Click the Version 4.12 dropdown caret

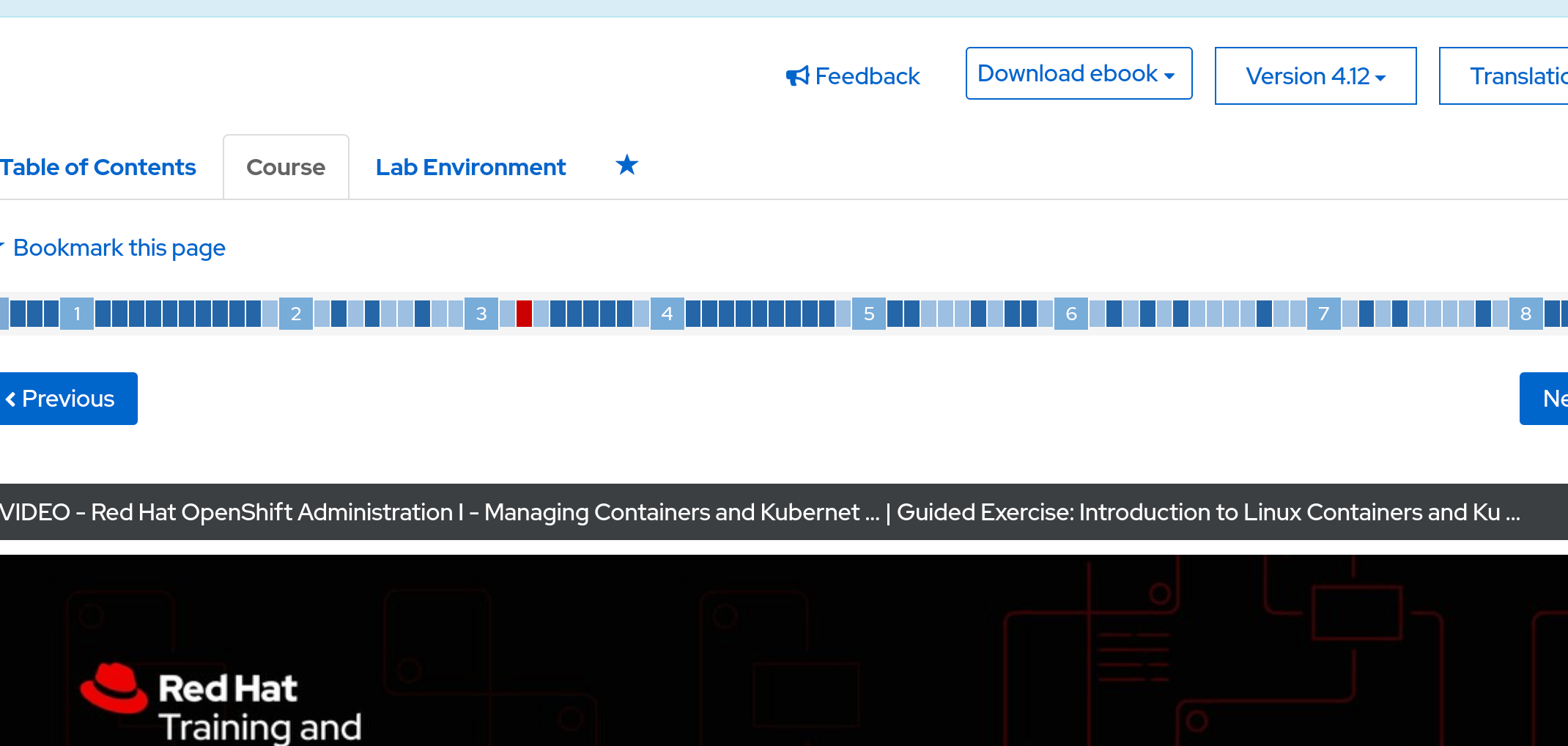pyautogui.click(x=1380, y=78)
